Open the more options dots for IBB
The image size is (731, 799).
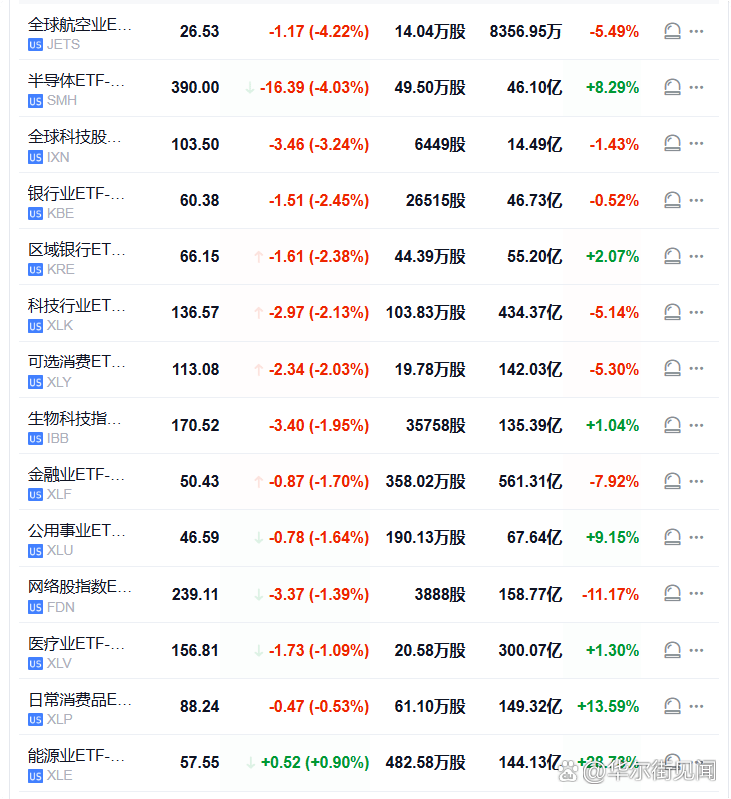click(x=697, y=425)
